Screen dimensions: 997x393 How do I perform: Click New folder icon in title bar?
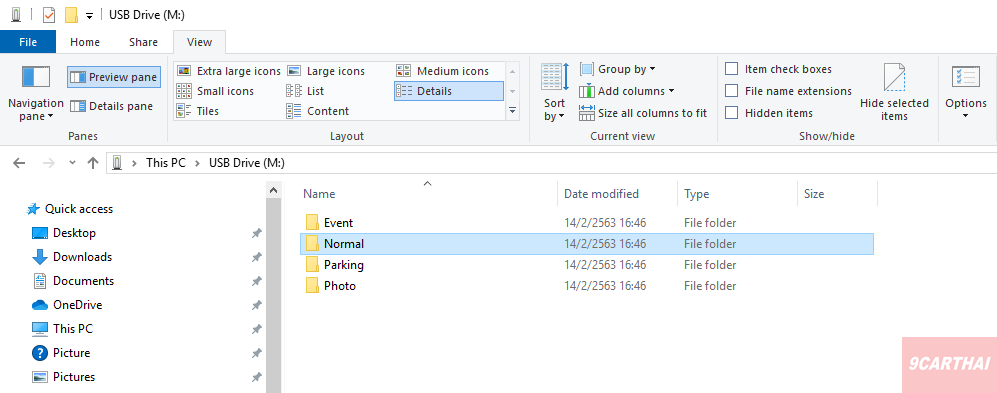tap(71, 15)
